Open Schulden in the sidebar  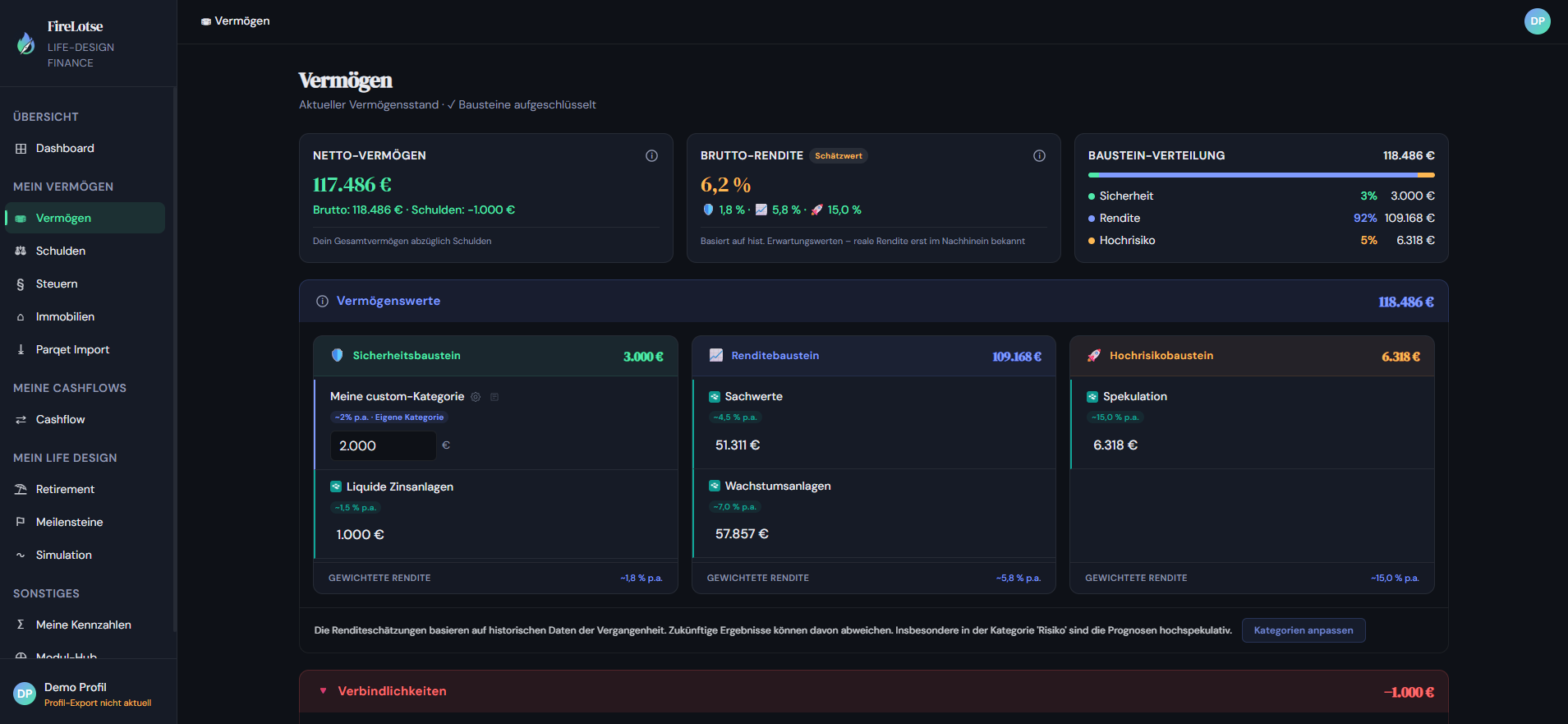coord(61,251)
